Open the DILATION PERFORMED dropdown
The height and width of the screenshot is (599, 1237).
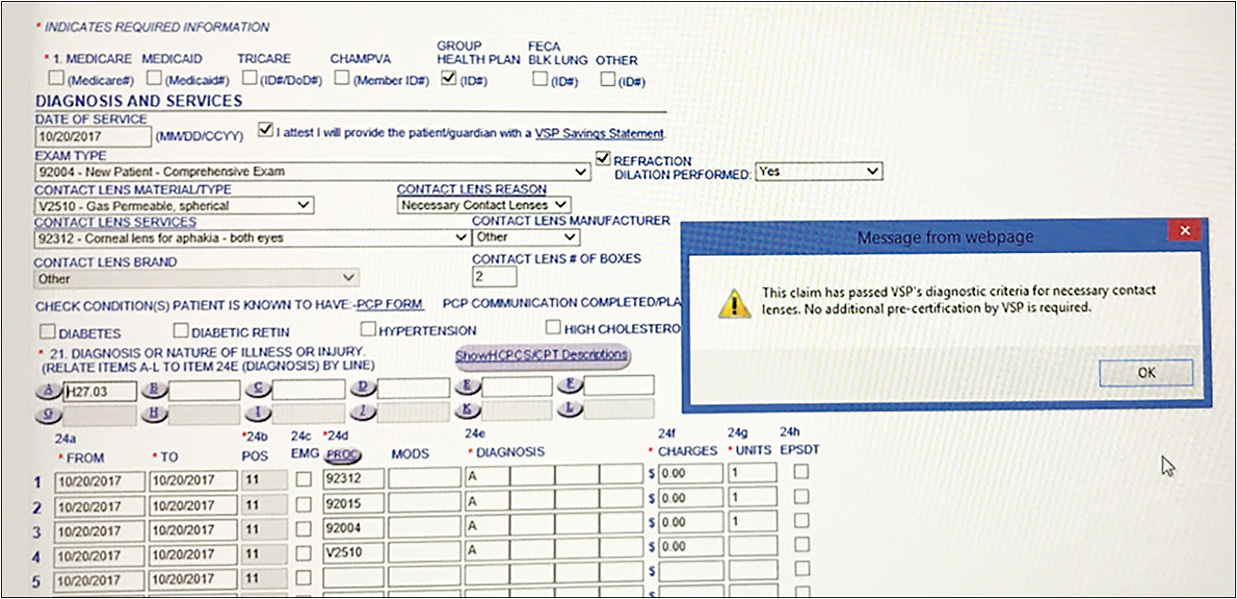point(871,171)
